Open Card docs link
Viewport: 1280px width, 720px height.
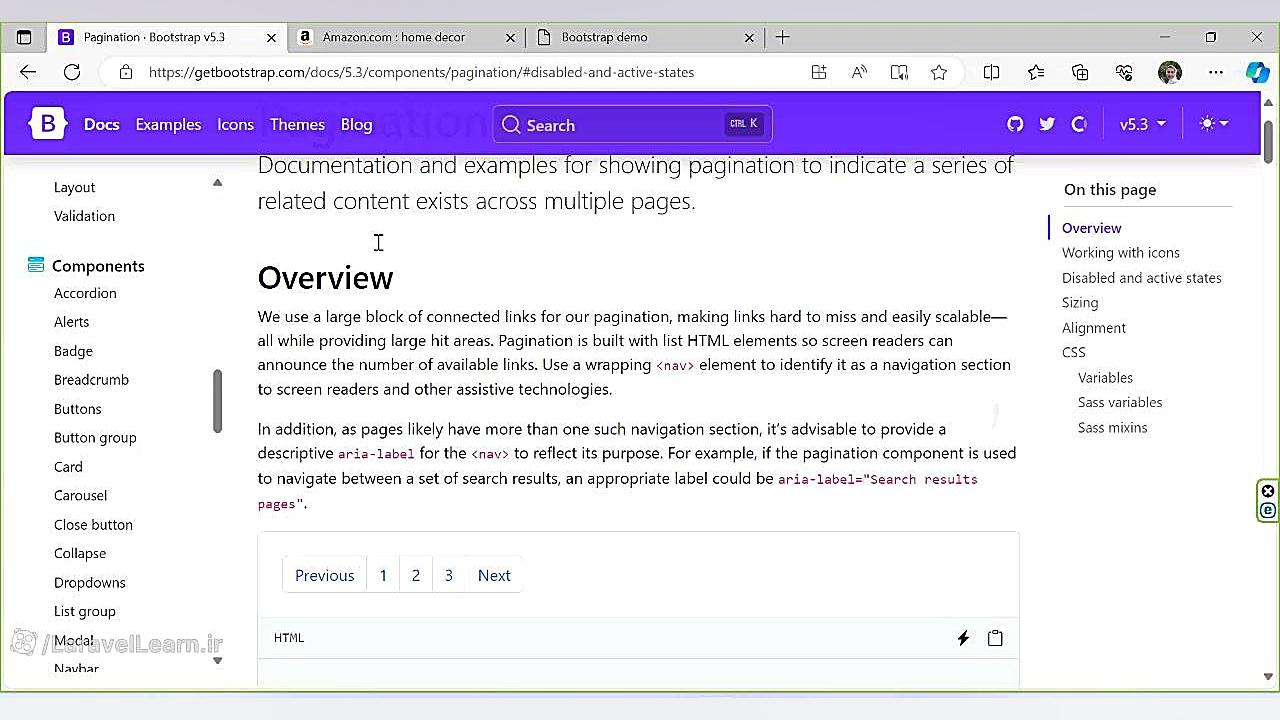(x=68, y=467)
